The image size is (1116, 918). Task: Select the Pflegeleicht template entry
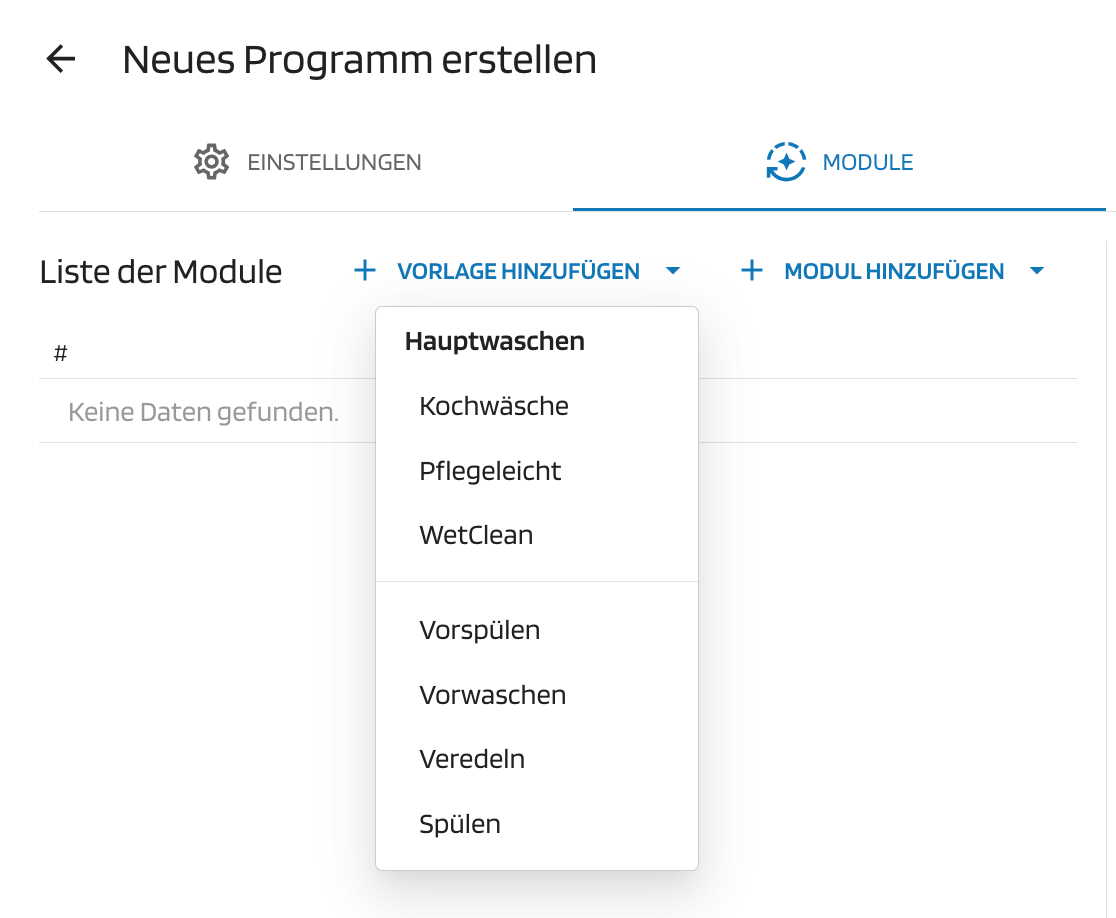(490, 471)
